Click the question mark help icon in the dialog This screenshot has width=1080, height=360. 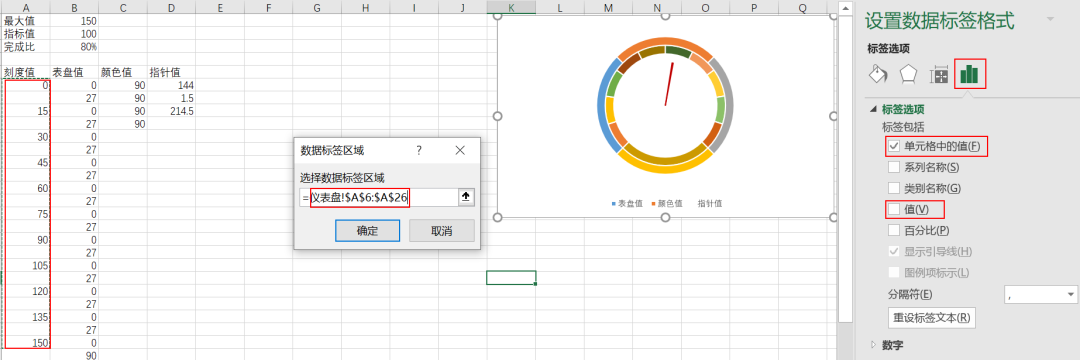(419, 150)
